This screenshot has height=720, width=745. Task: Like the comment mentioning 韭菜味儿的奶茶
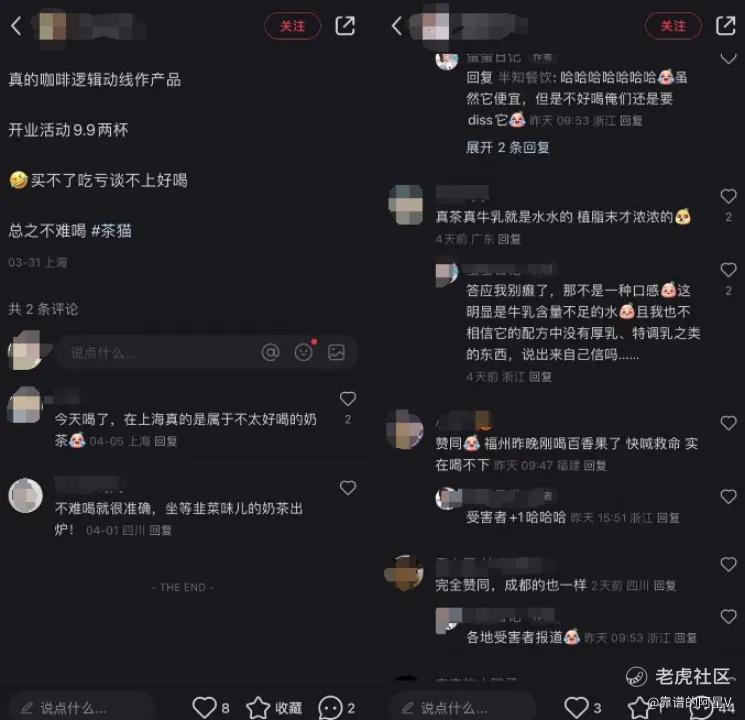[x=348, y=488]
